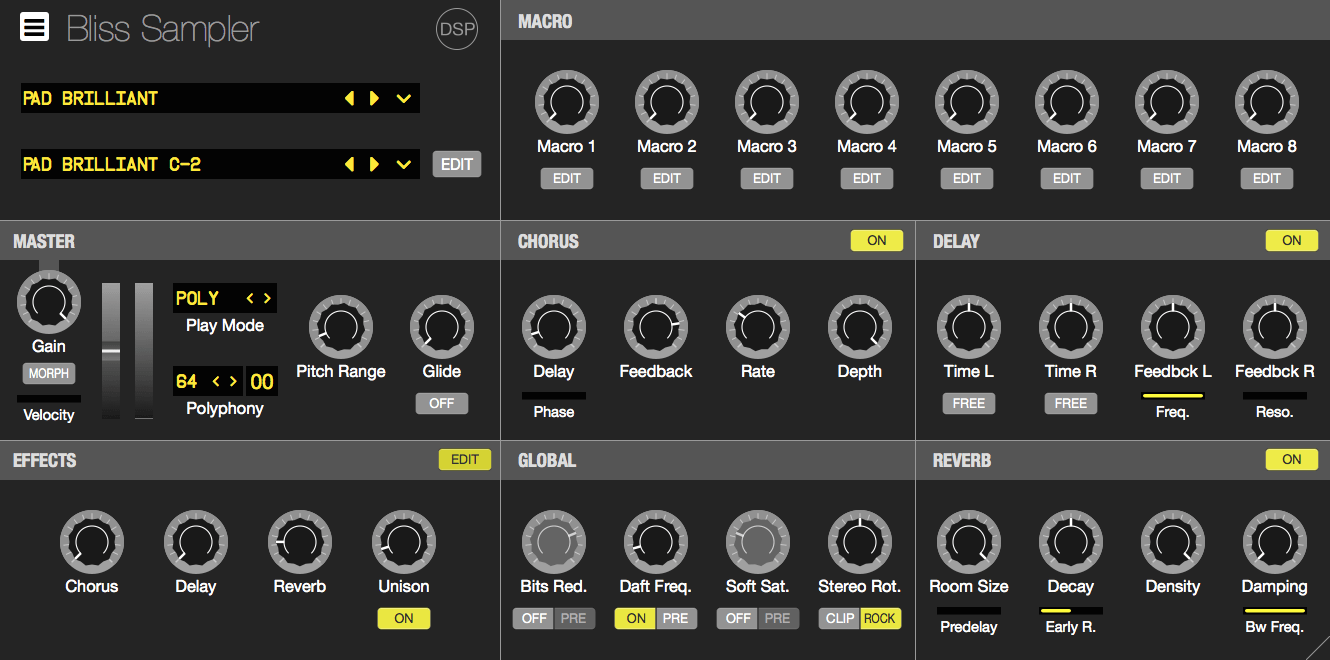The width and height of the screenshot is (1330, 660).
Task: Click the Feedbck R knob
Action: point(1275,327)
